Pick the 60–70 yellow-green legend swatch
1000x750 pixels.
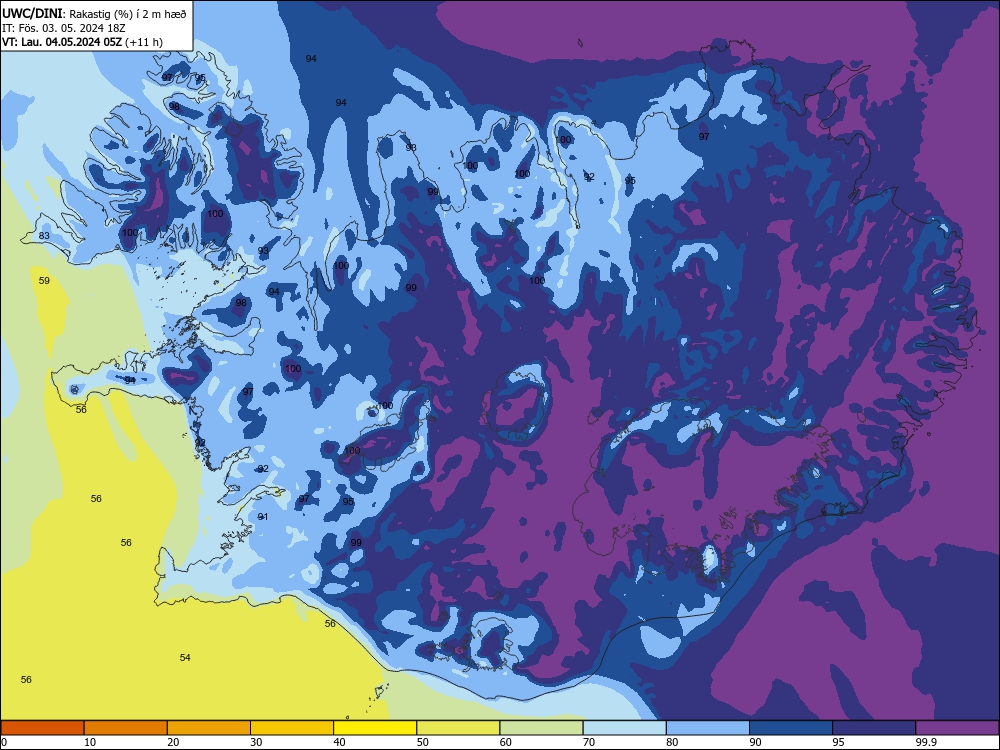point(541,728)
